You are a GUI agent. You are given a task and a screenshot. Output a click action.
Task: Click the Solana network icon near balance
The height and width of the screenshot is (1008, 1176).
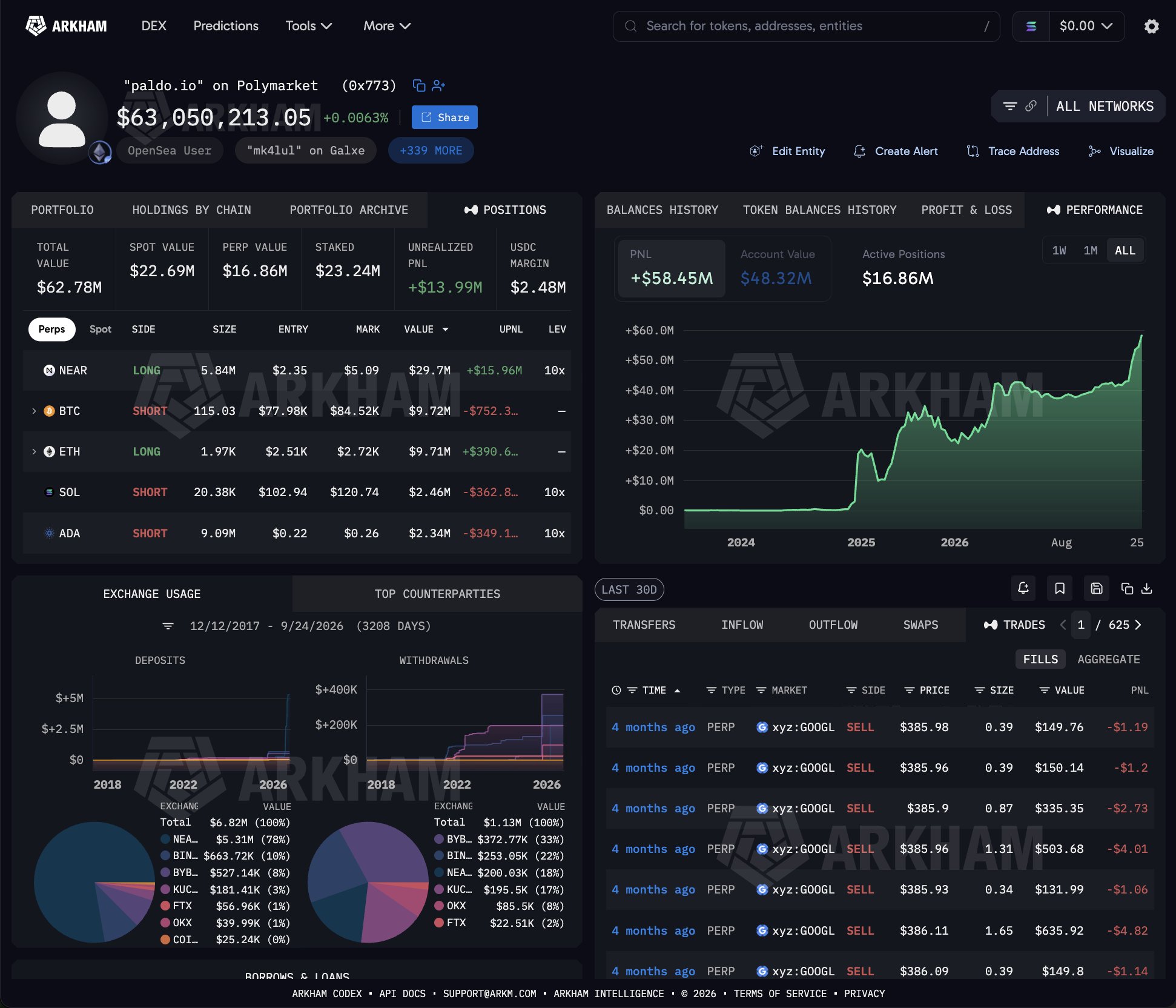(1031, 26)
